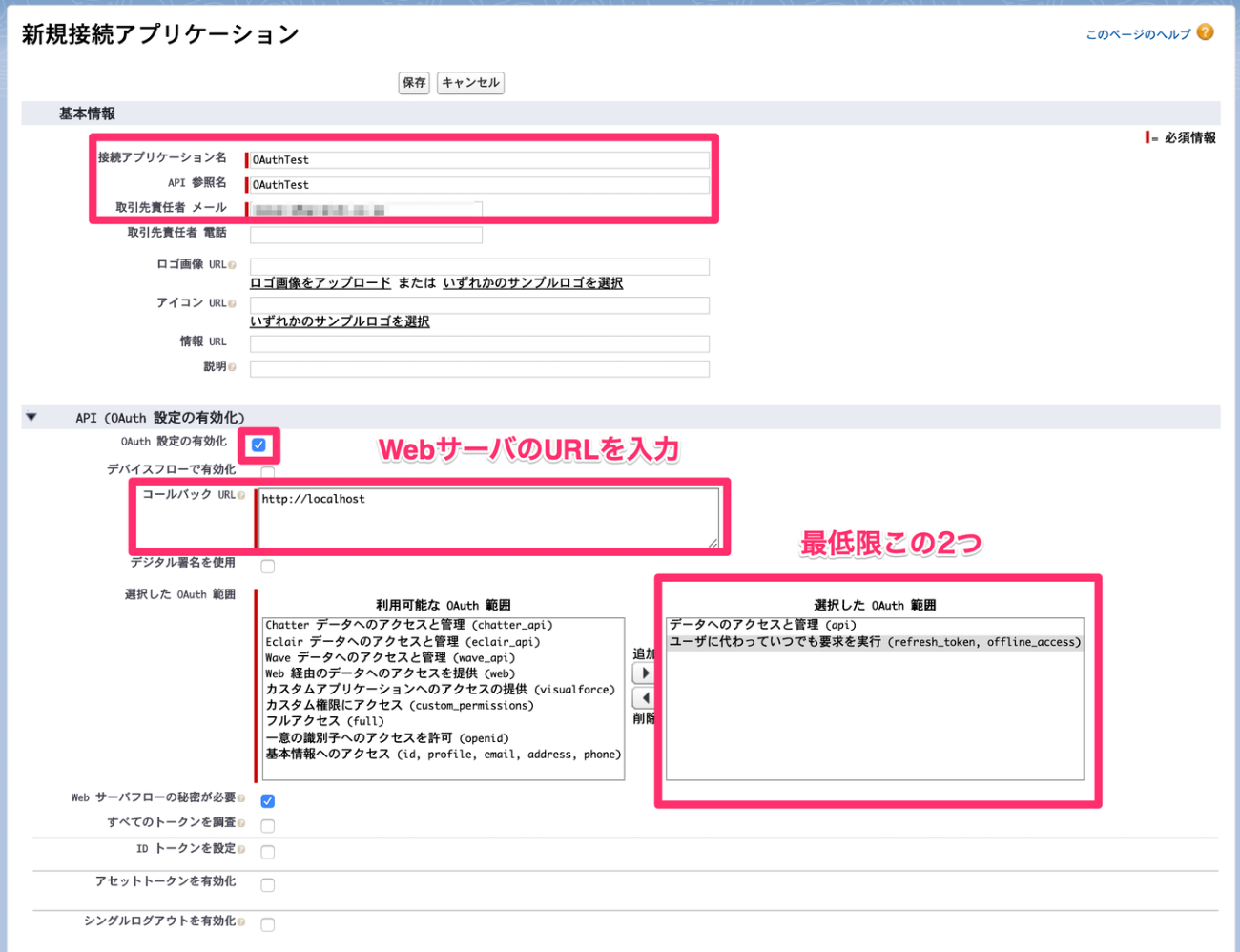Click help icon beside ロゴ画像 URL label
The height and width of the screenshot is (952, 1240).
click(x=233, y=265)
